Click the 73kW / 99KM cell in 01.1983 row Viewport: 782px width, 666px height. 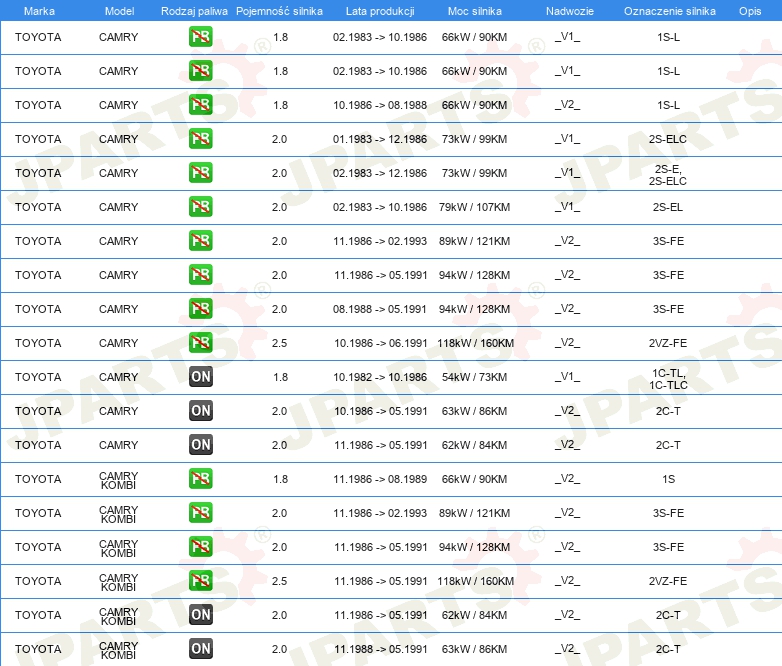(474, 139)
